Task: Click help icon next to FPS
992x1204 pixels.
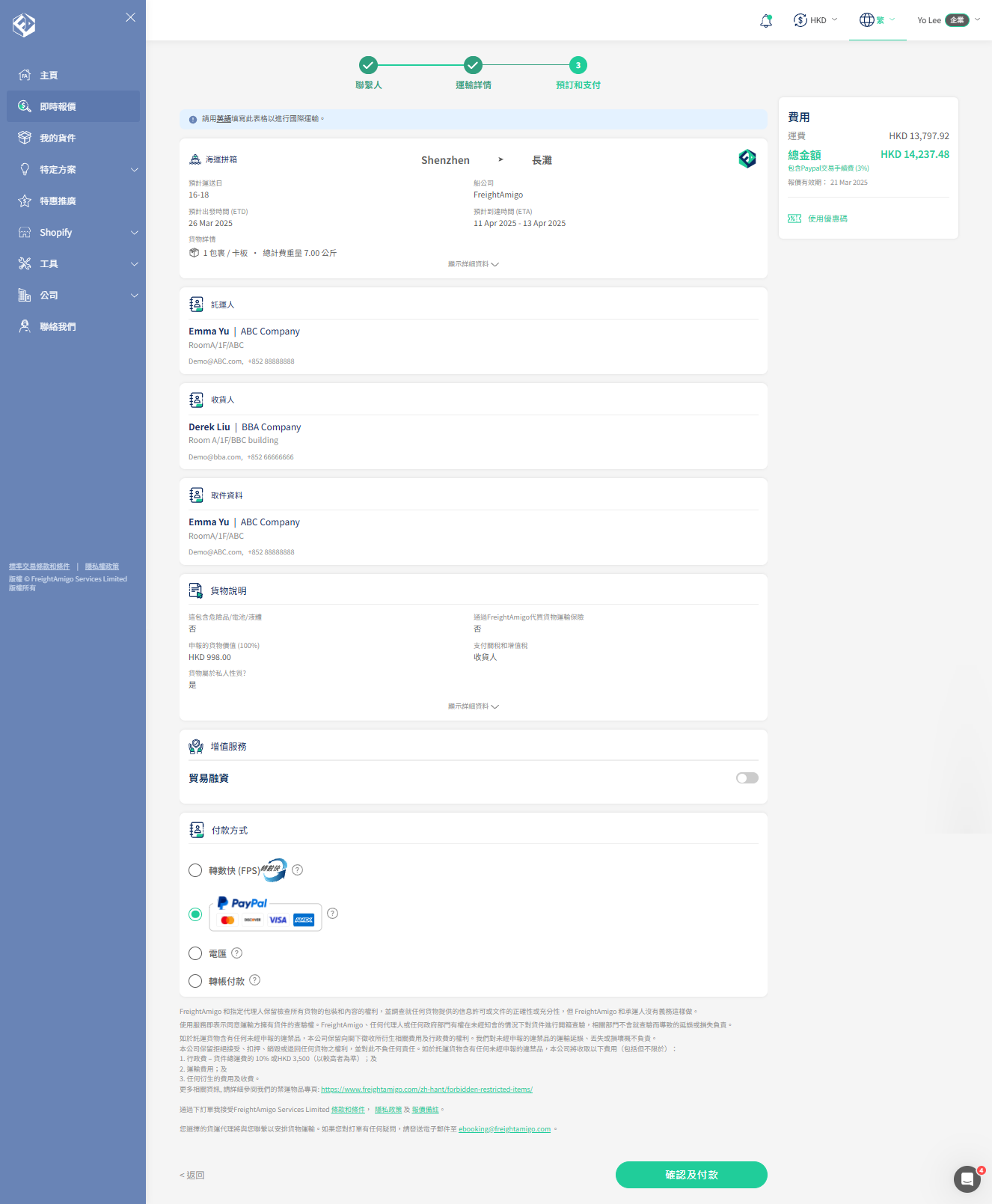Action: click(x=297, y=870)
